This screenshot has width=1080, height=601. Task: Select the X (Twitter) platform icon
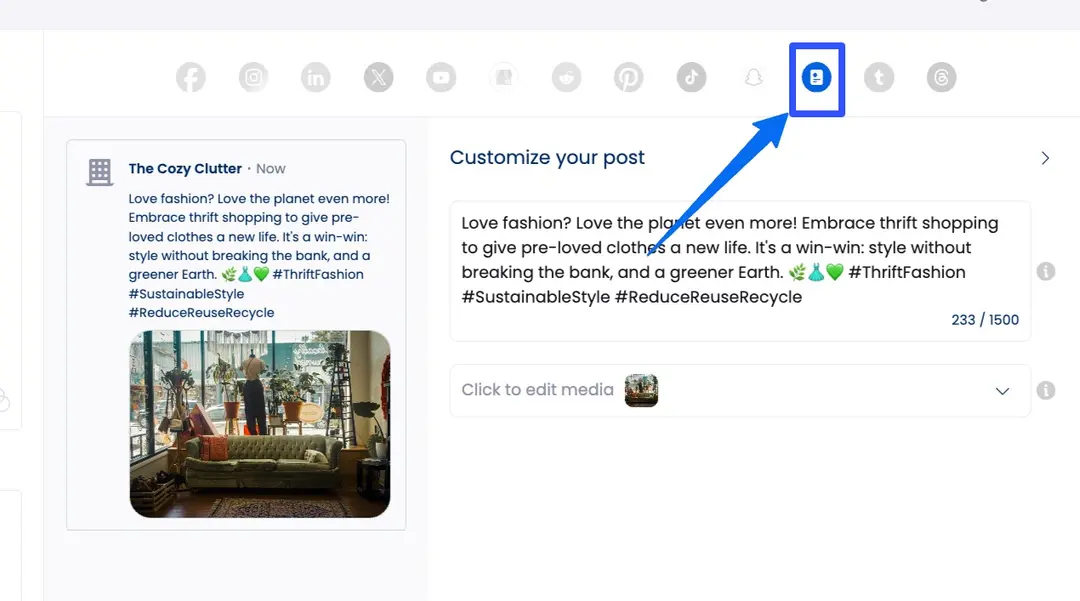coord(379,77)
